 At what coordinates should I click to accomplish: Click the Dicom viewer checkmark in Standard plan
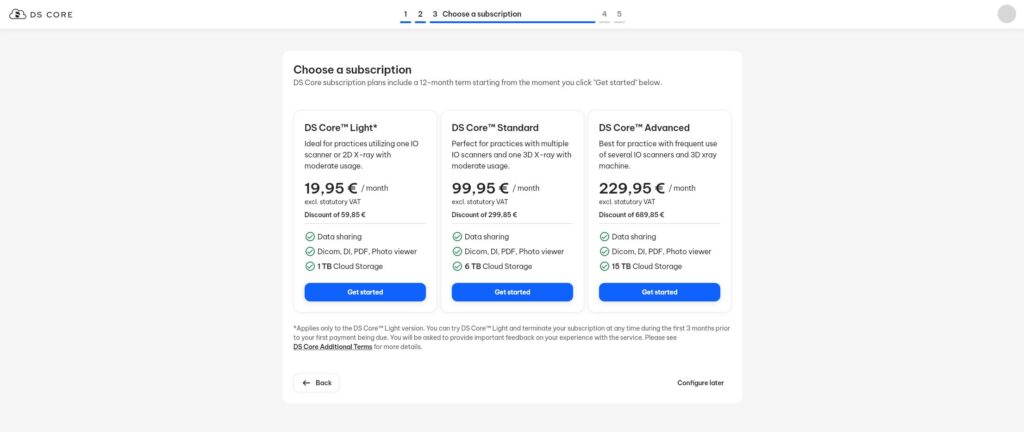click(x=457, y=252)
